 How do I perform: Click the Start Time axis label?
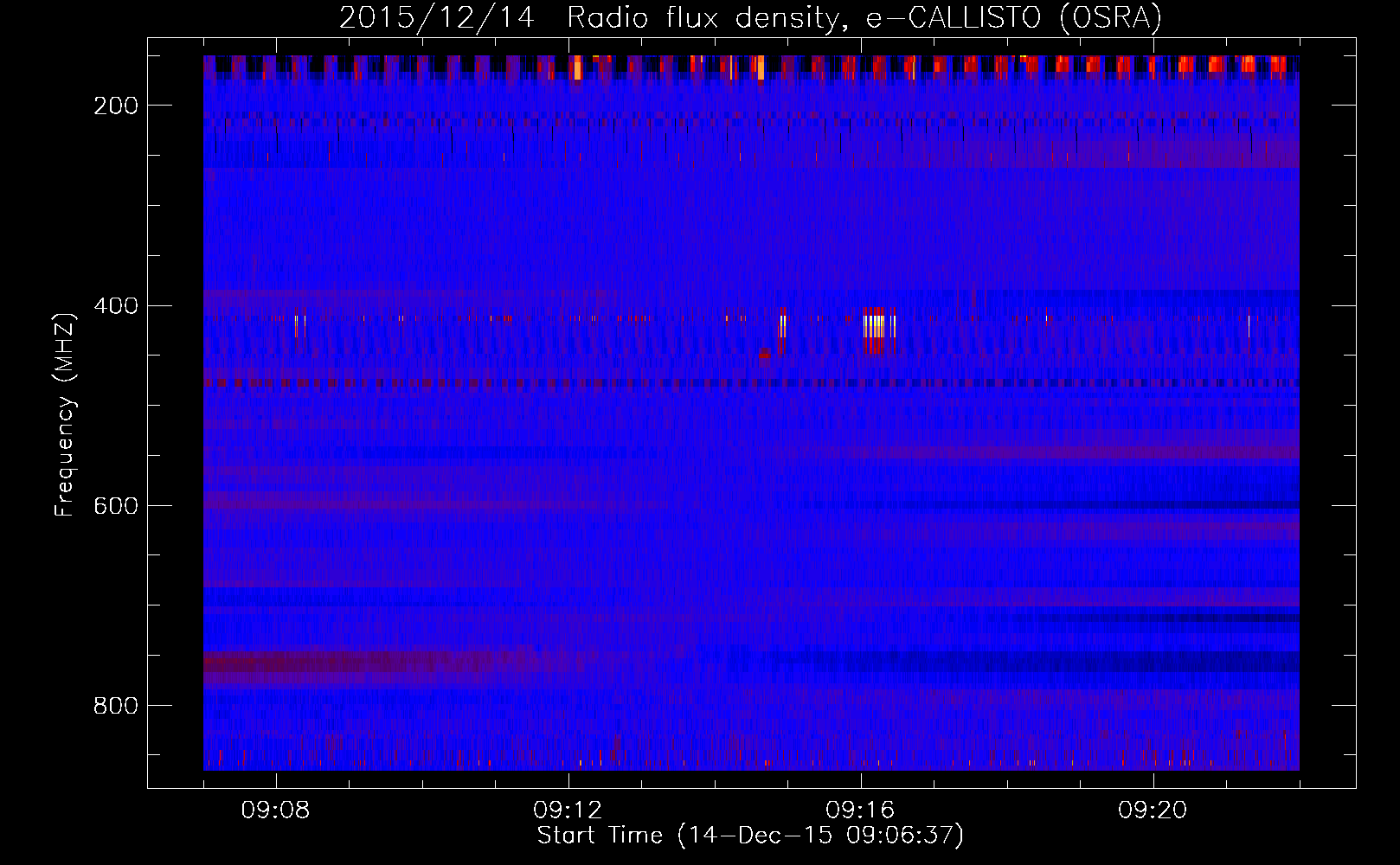749,836
